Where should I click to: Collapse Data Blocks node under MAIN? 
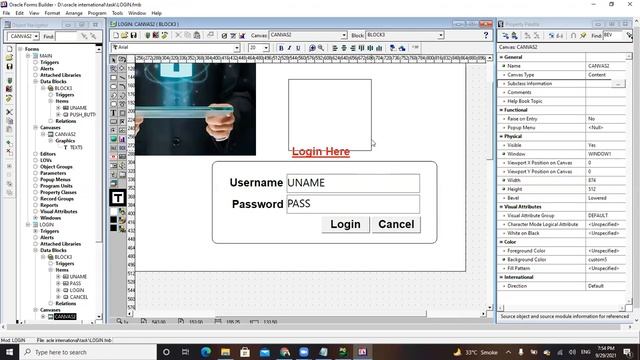tap(36, 82)
